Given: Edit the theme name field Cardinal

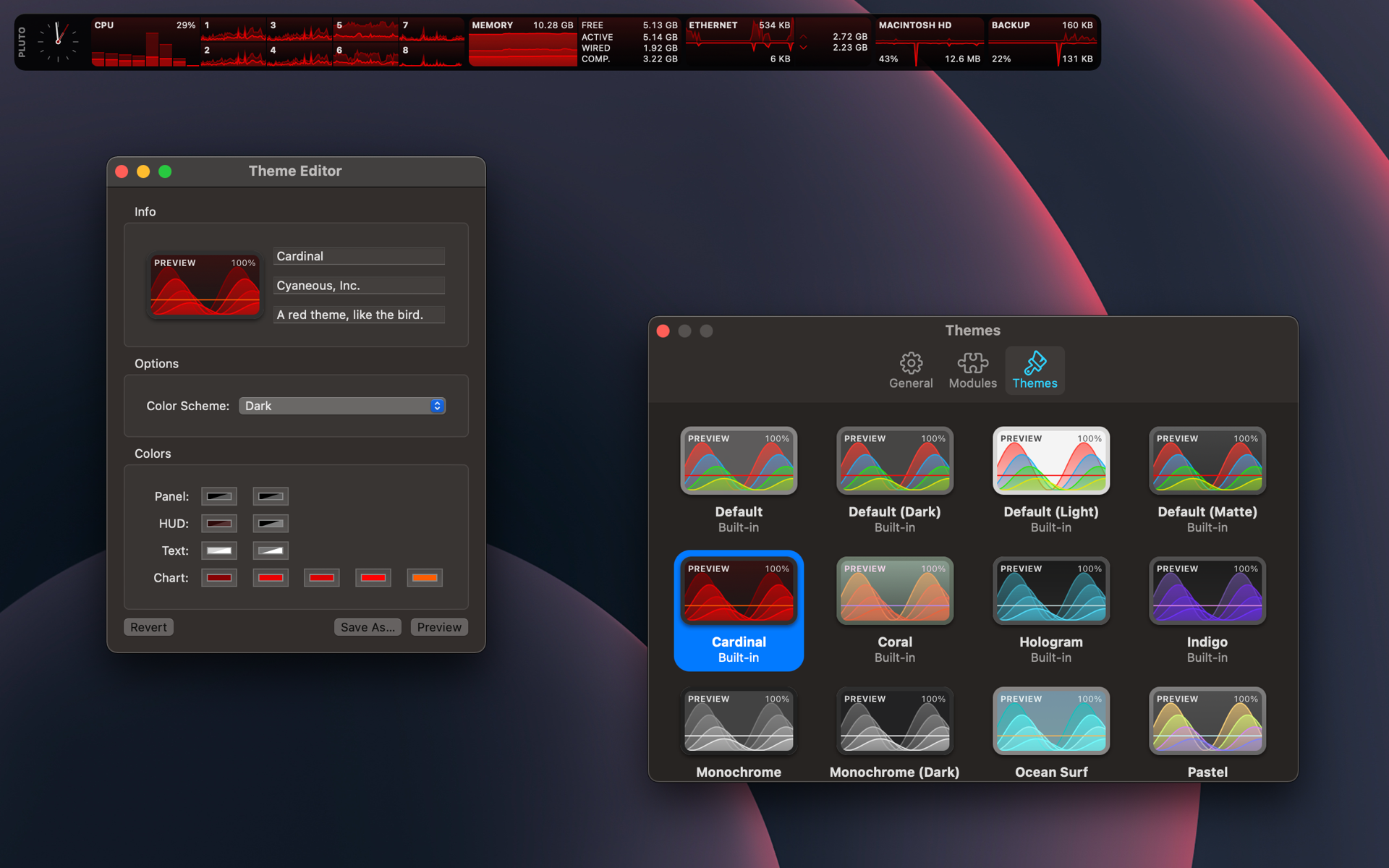Looking at the screenshot, I should pos(359,256).
